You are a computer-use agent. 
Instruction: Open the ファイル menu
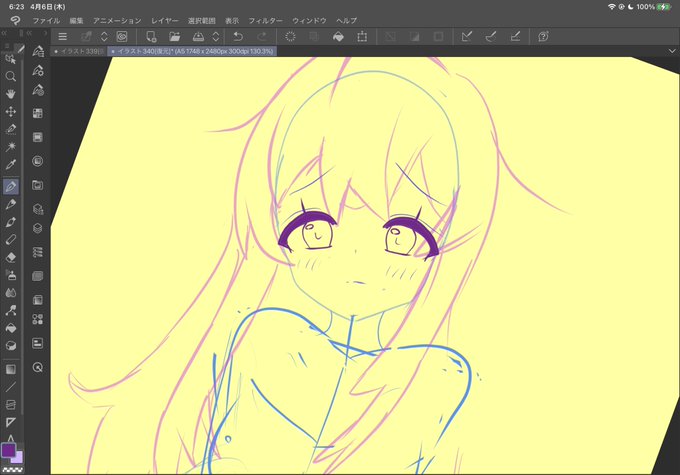pos(46,20)
